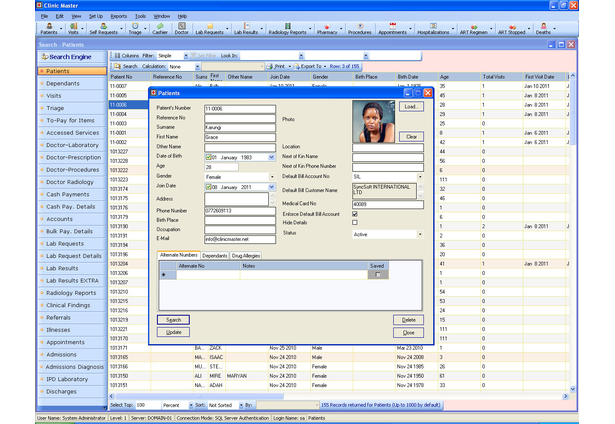Toggle the Saved checkbox in Alternate Numbers grid

coord(378,275)
